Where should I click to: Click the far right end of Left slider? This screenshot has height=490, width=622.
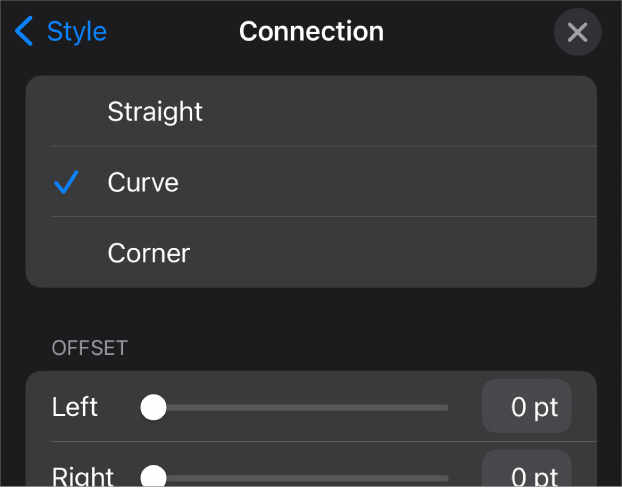(445, 407)
